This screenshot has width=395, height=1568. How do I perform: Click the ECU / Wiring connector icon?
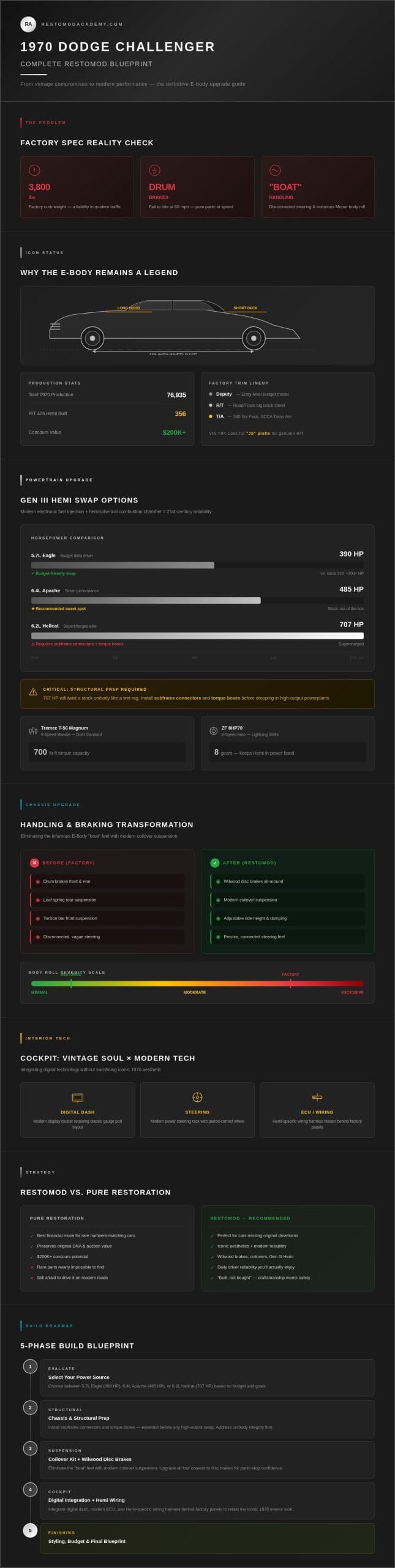[317, 1097]
